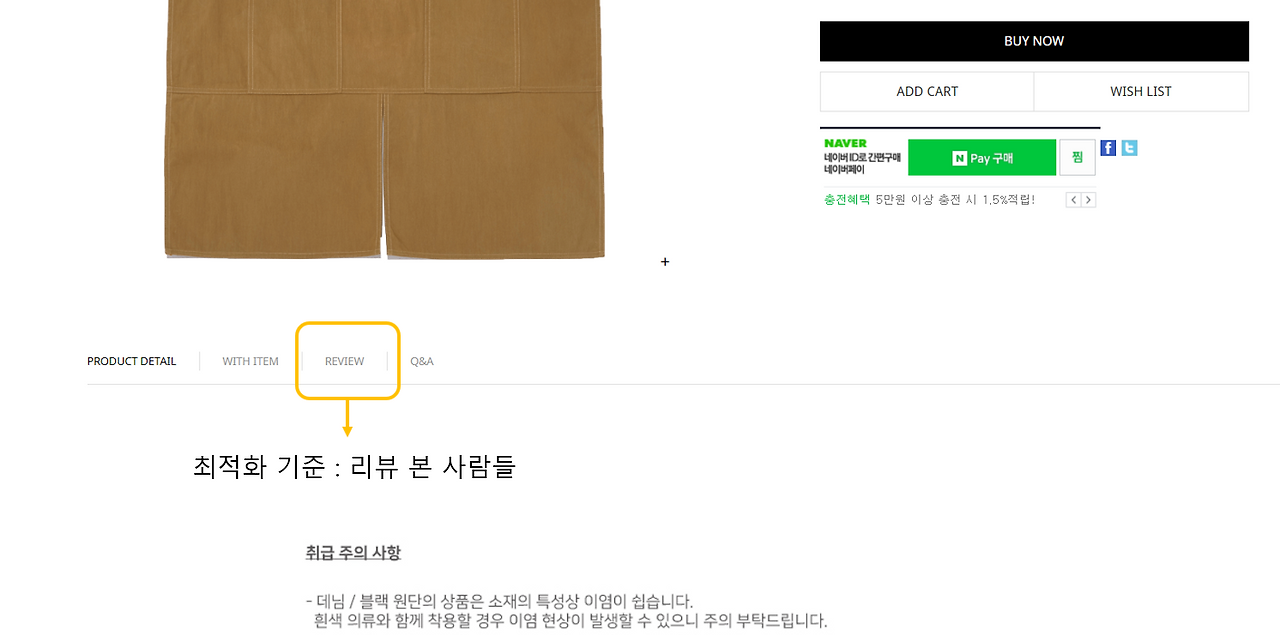Switch to PRODUCT DETAIL tab
This screenshot has height=635, width=1280.
tap(131, 361)
